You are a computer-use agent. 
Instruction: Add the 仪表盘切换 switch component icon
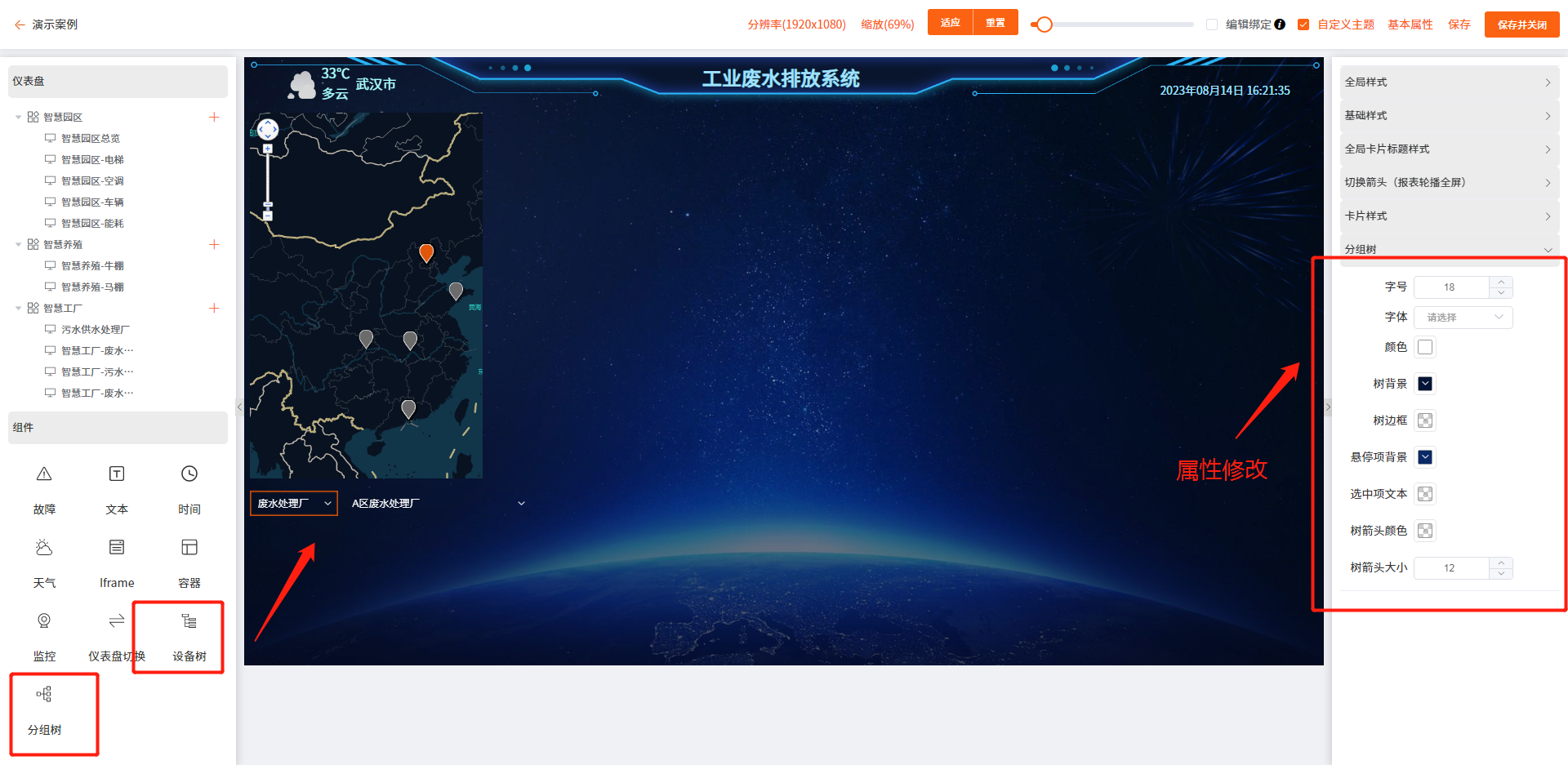coord(117,621)
